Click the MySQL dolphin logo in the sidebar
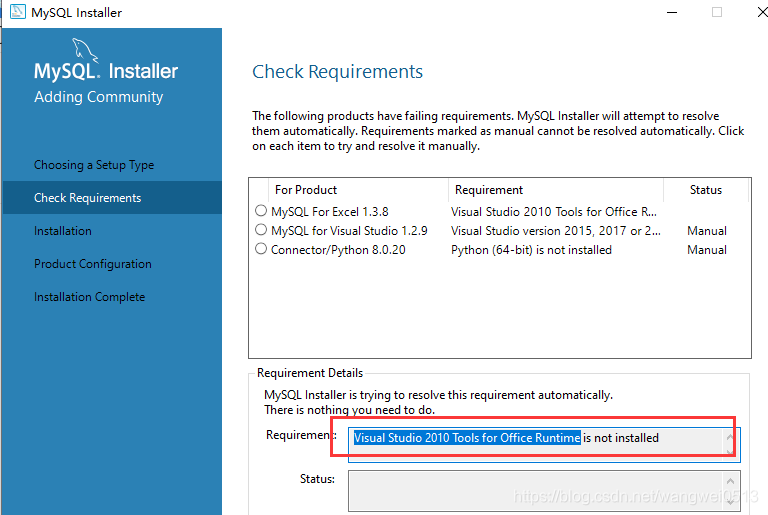 85,51
